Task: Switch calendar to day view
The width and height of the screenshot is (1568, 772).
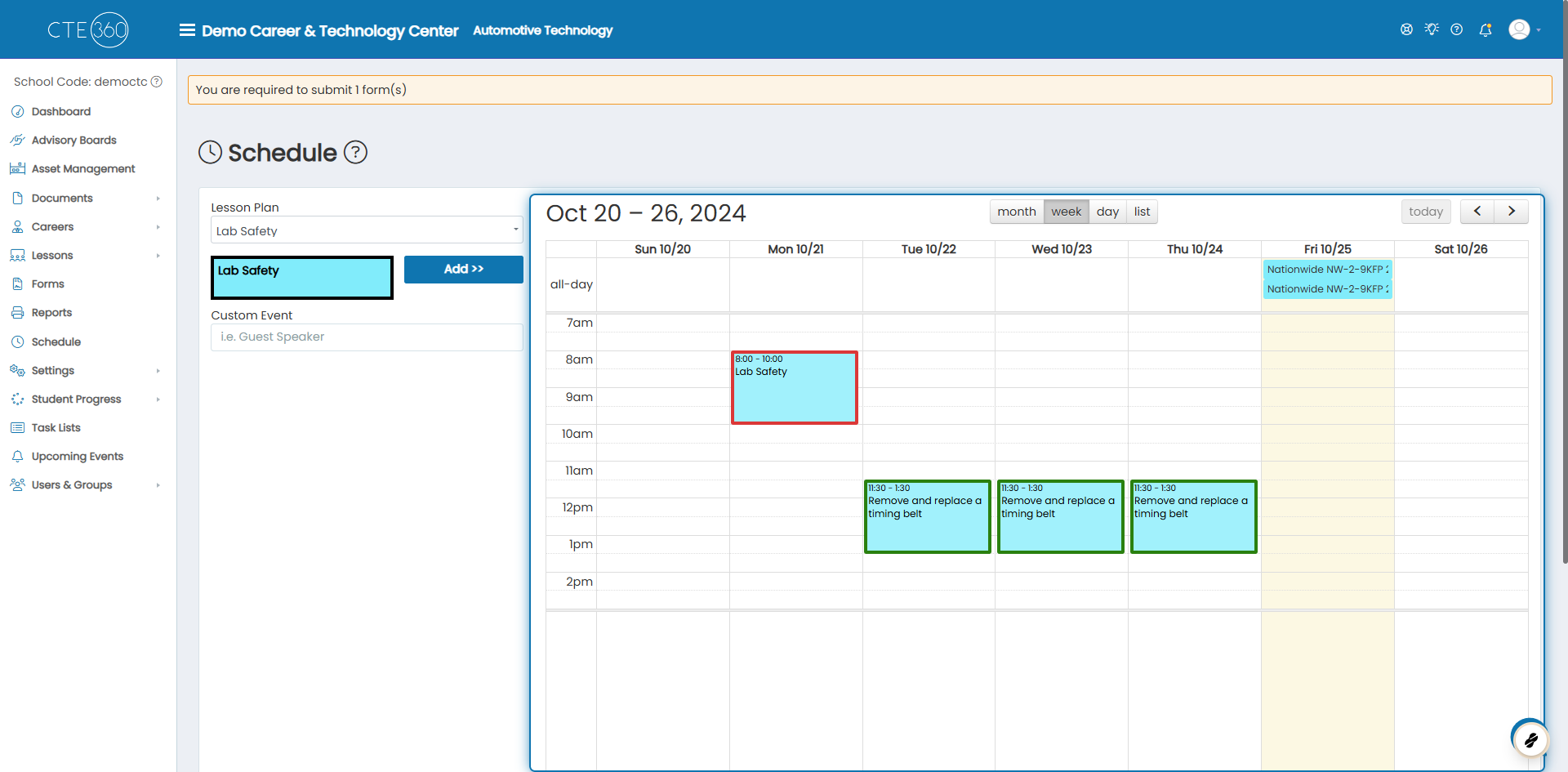Action: [1107, 212]
